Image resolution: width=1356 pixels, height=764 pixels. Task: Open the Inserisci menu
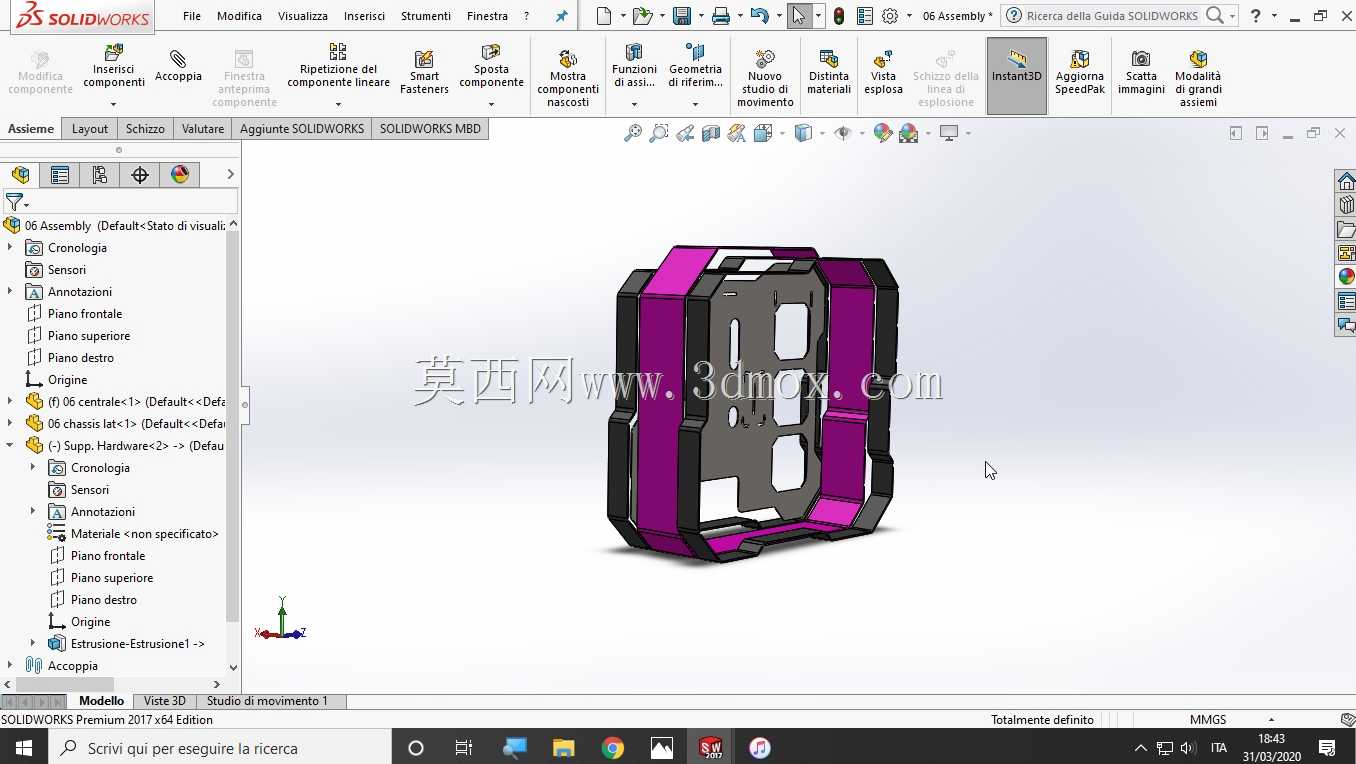(x=364, y=16)
